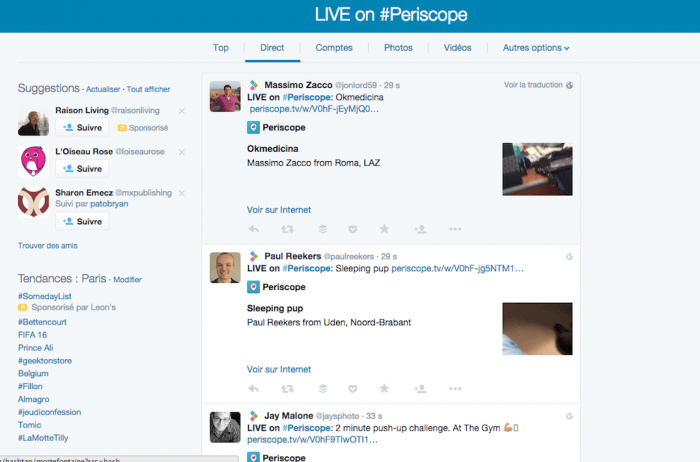Screen dimensions: 700x462
Task: Click the Pocket save icon on Massimo Zacco's tweet
Action: click(x=353, y=229)
